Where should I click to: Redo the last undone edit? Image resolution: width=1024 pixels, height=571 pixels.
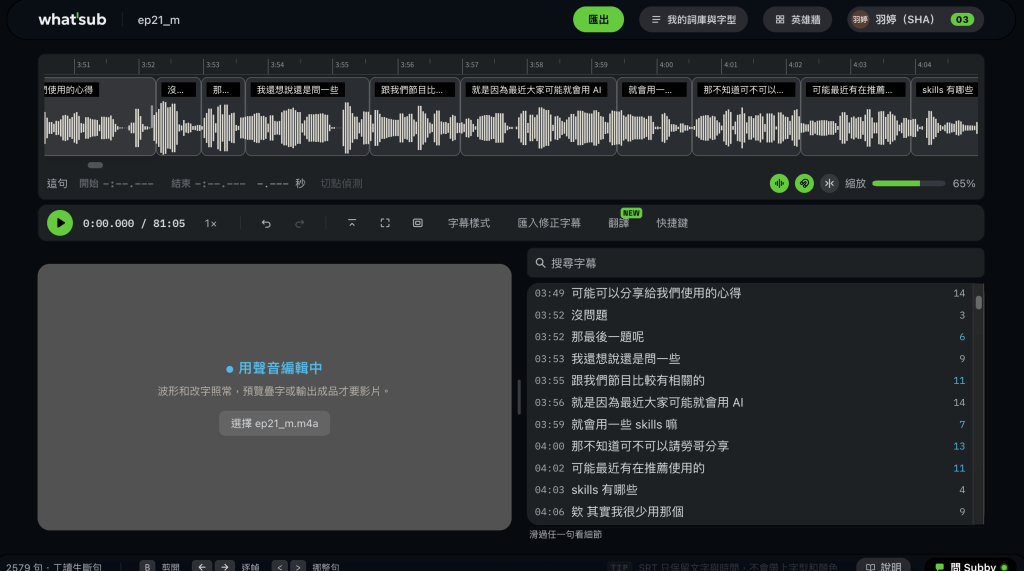coord(300,223)
